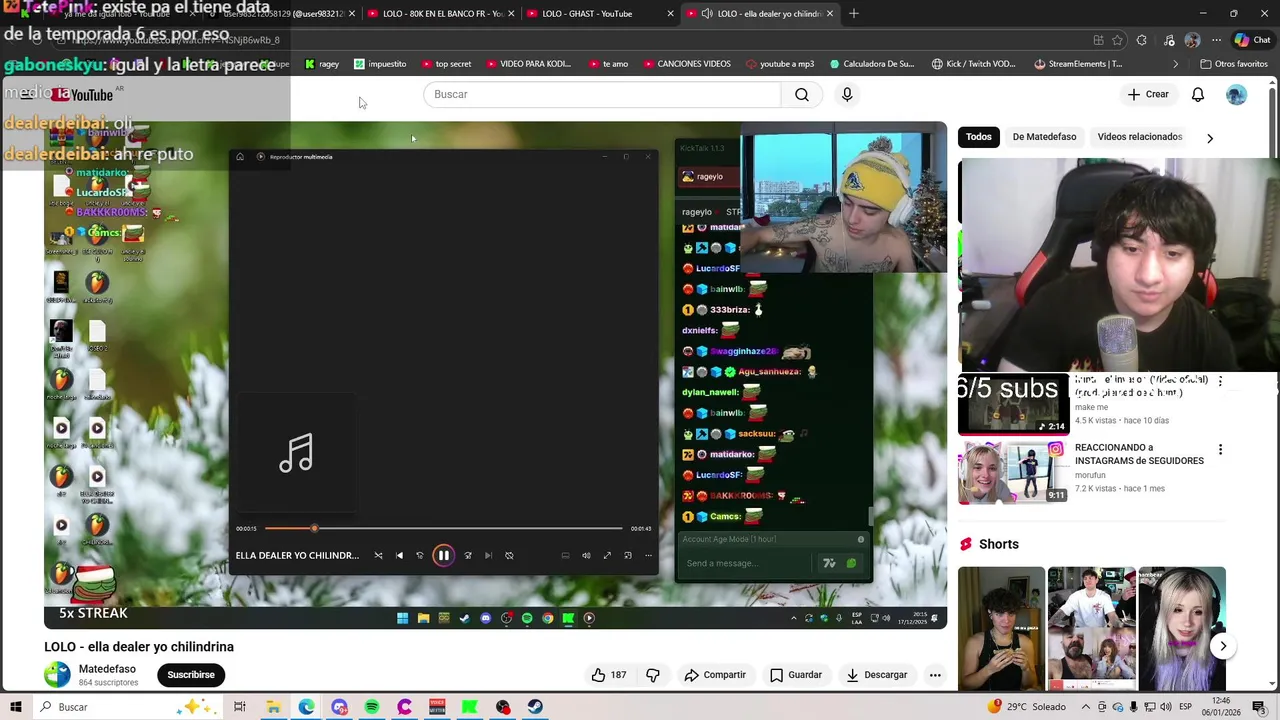The width and height of the screenshot is (1280, 720).
Task: Click media player shuffle icon
Action: pyautogui.click(x=378, y=556)
